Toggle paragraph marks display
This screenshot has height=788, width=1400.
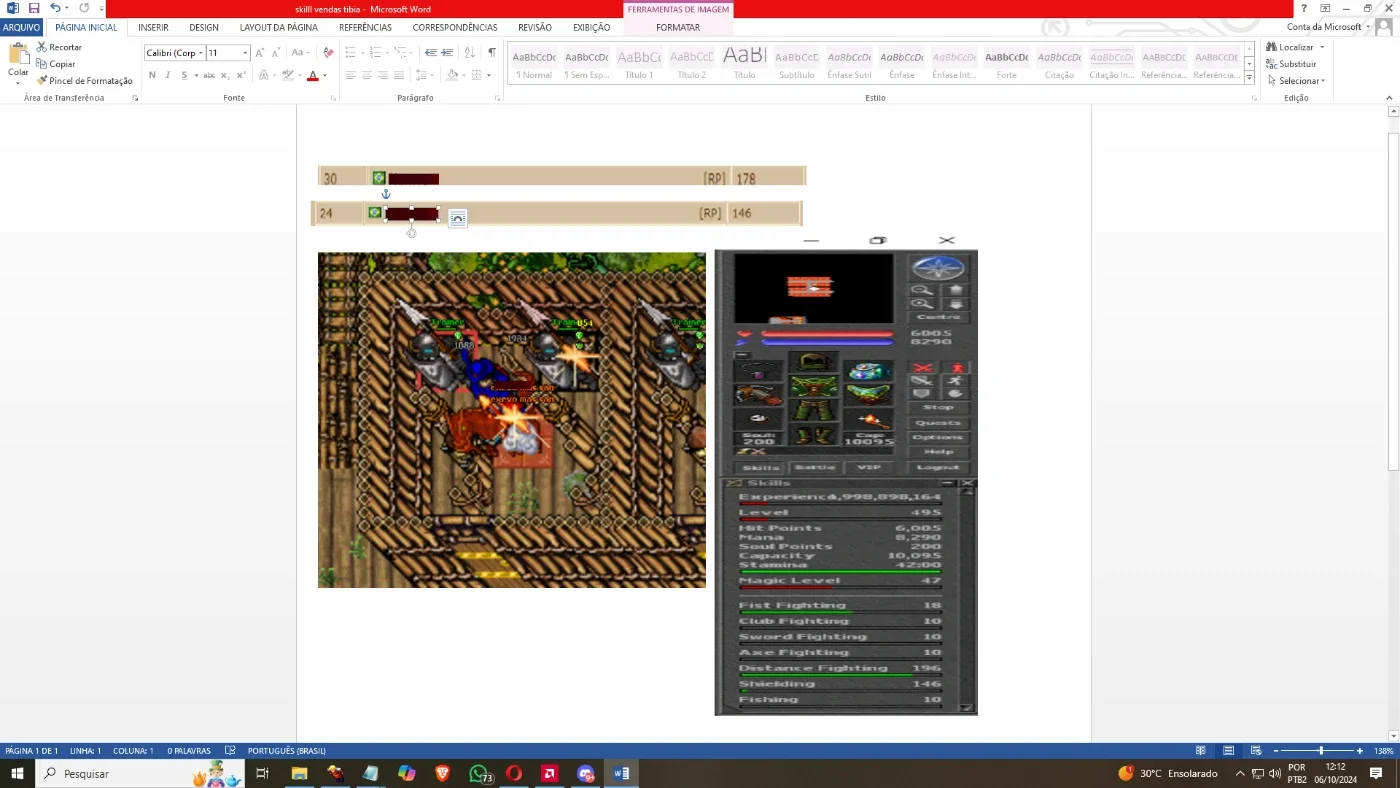(x=491, y=53)
